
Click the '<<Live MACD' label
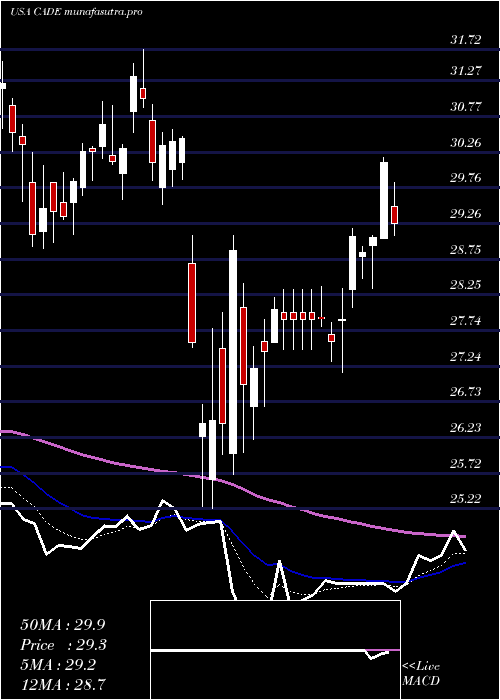click(421, 674)
